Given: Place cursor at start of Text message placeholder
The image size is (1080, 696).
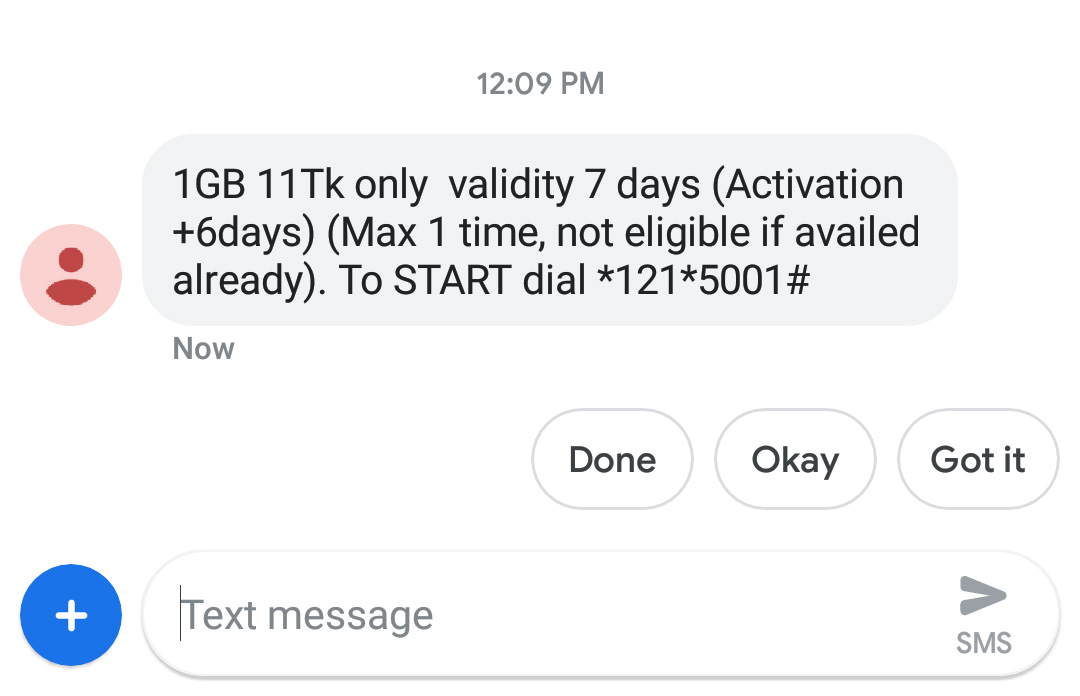Looking at the screenshot, I should [x=184, y=615].
